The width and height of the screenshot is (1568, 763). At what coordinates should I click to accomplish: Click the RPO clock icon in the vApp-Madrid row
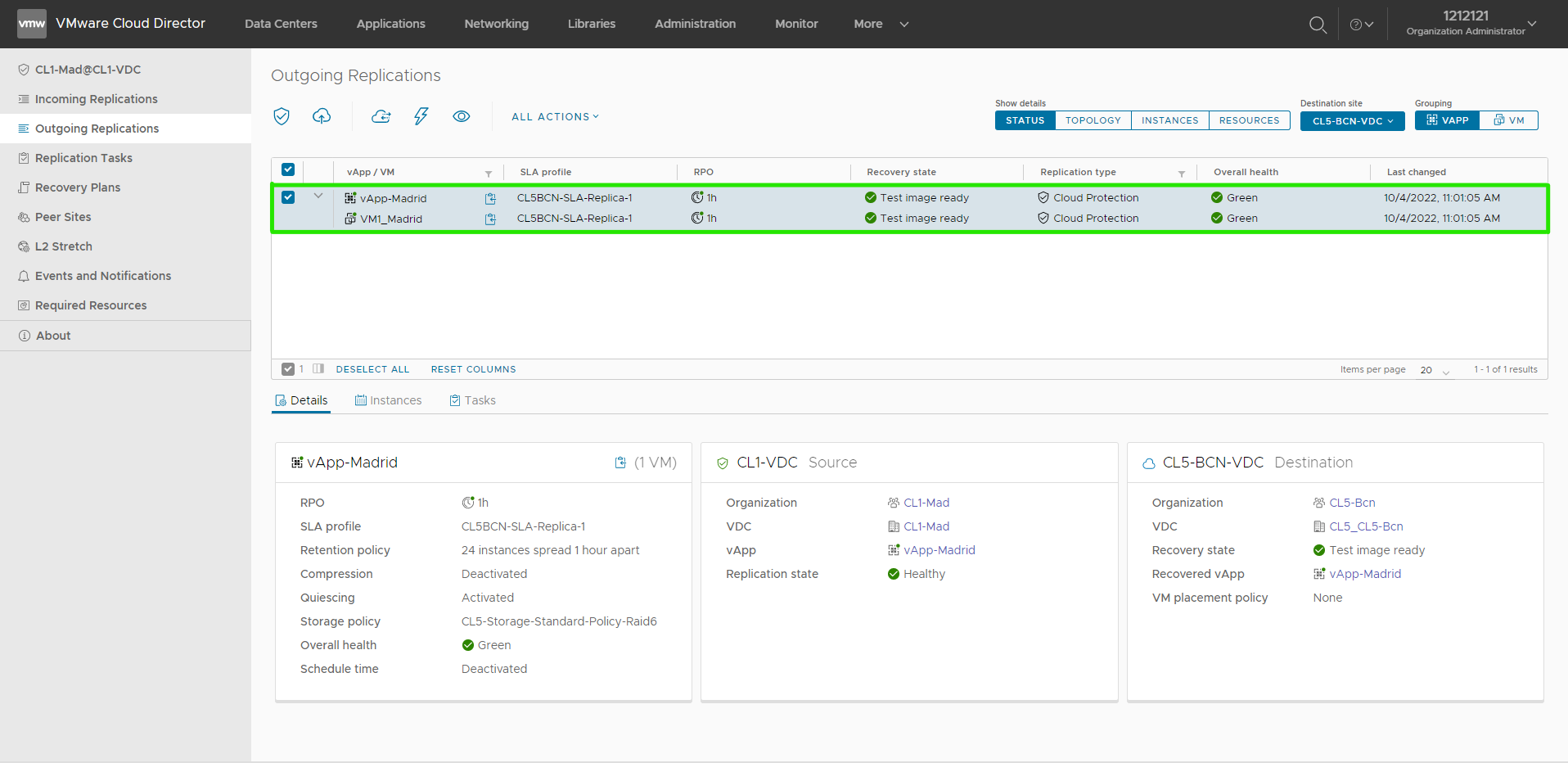pos(697,197)
